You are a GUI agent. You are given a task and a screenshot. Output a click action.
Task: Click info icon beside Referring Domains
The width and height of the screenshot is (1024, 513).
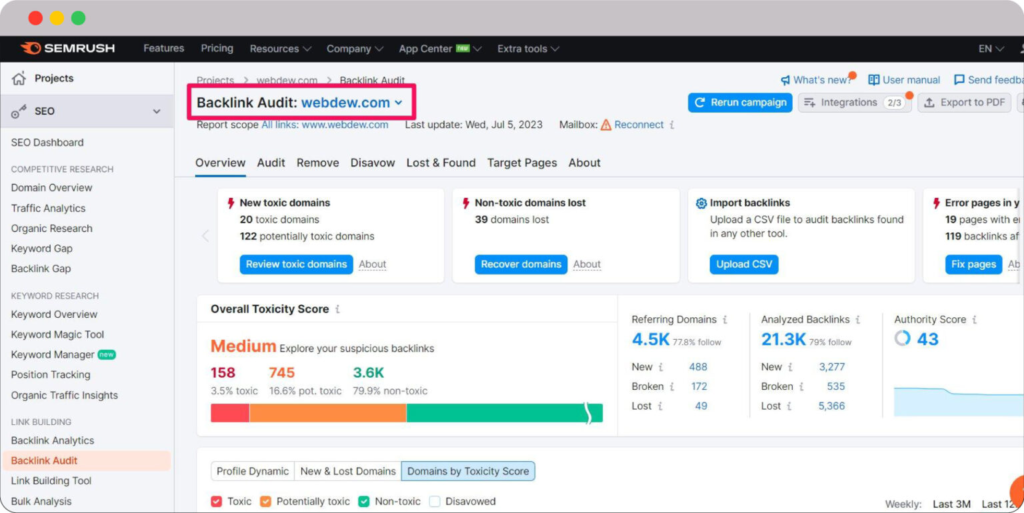click(x=724, y=320)
